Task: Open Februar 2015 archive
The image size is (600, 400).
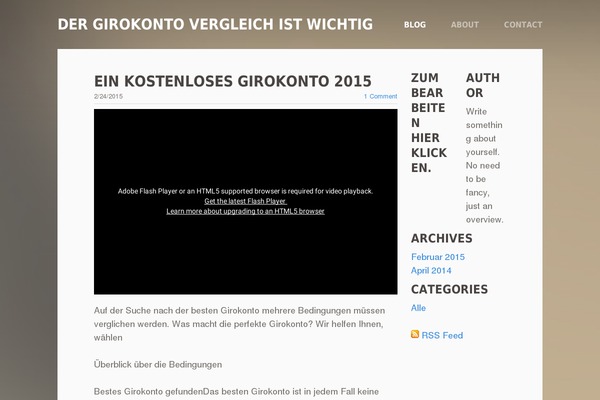Action: click(x=438, y=257)
